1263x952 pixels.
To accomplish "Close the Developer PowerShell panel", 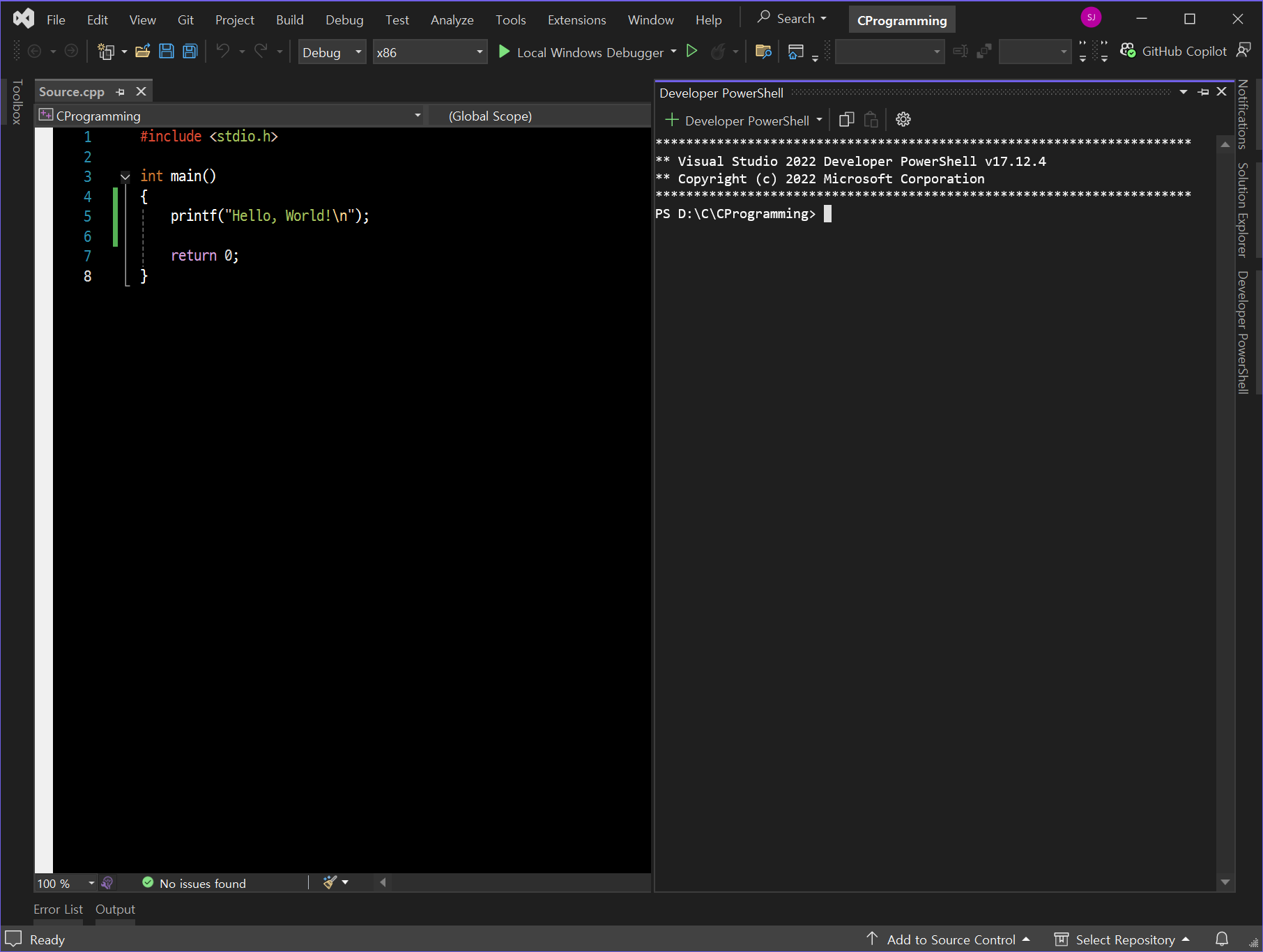I will pos(1222,92).
